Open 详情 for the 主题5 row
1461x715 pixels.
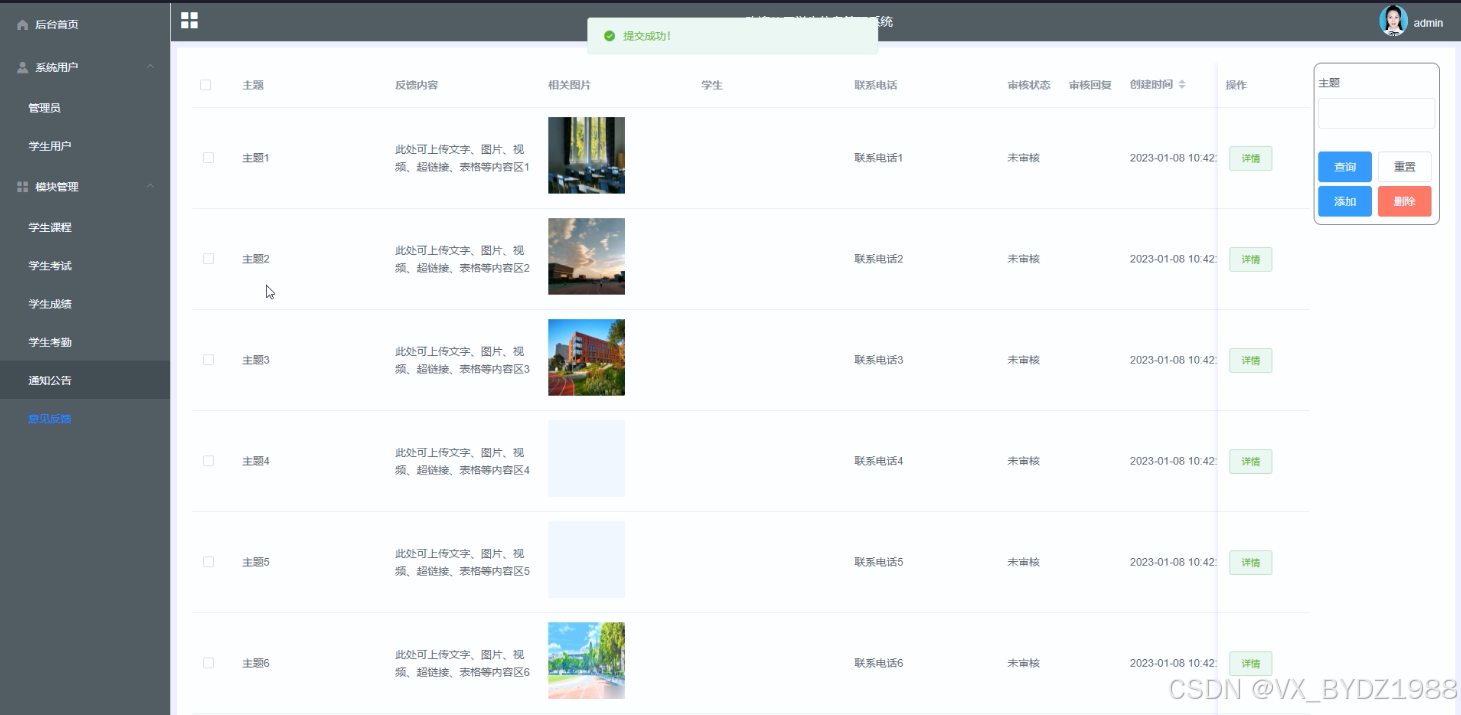(1250, 562)
